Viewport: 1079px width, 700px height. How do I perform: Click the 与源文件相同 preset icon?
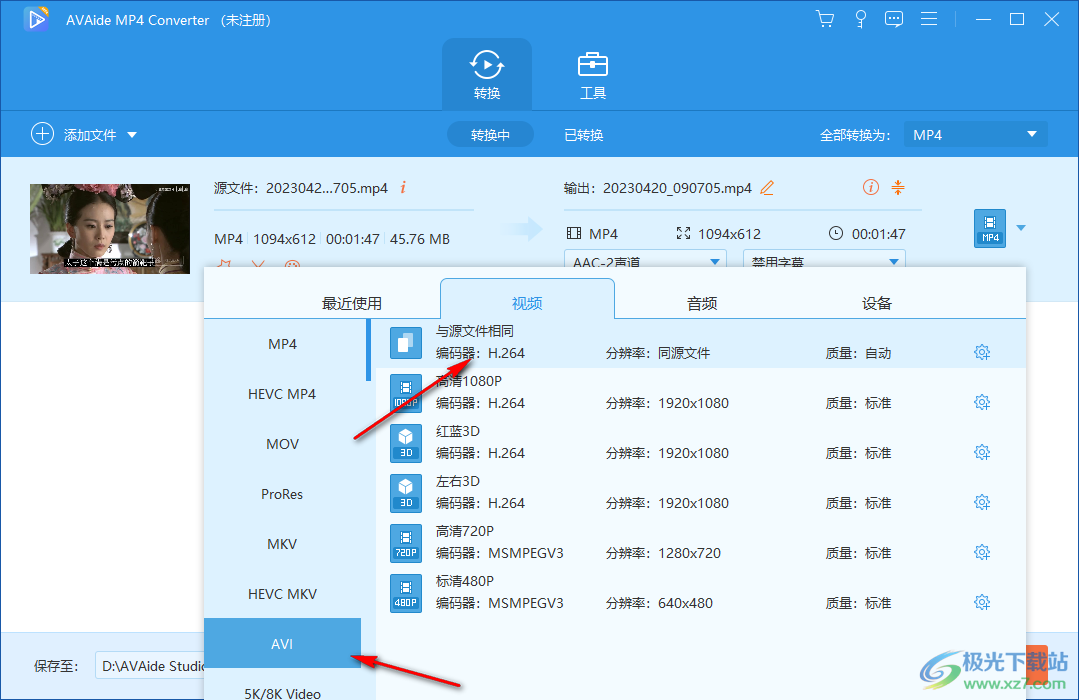click(406, 343)
